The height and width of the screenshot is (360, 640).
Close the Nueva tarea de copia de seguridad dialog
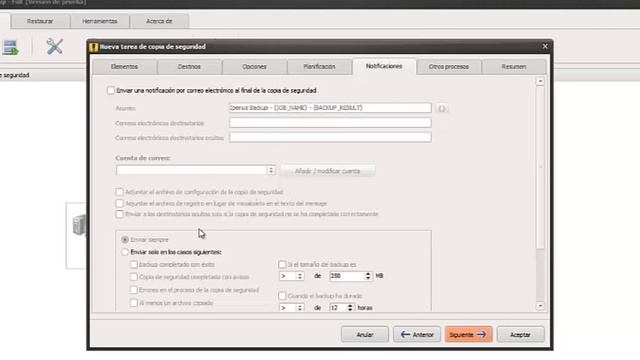545,47
